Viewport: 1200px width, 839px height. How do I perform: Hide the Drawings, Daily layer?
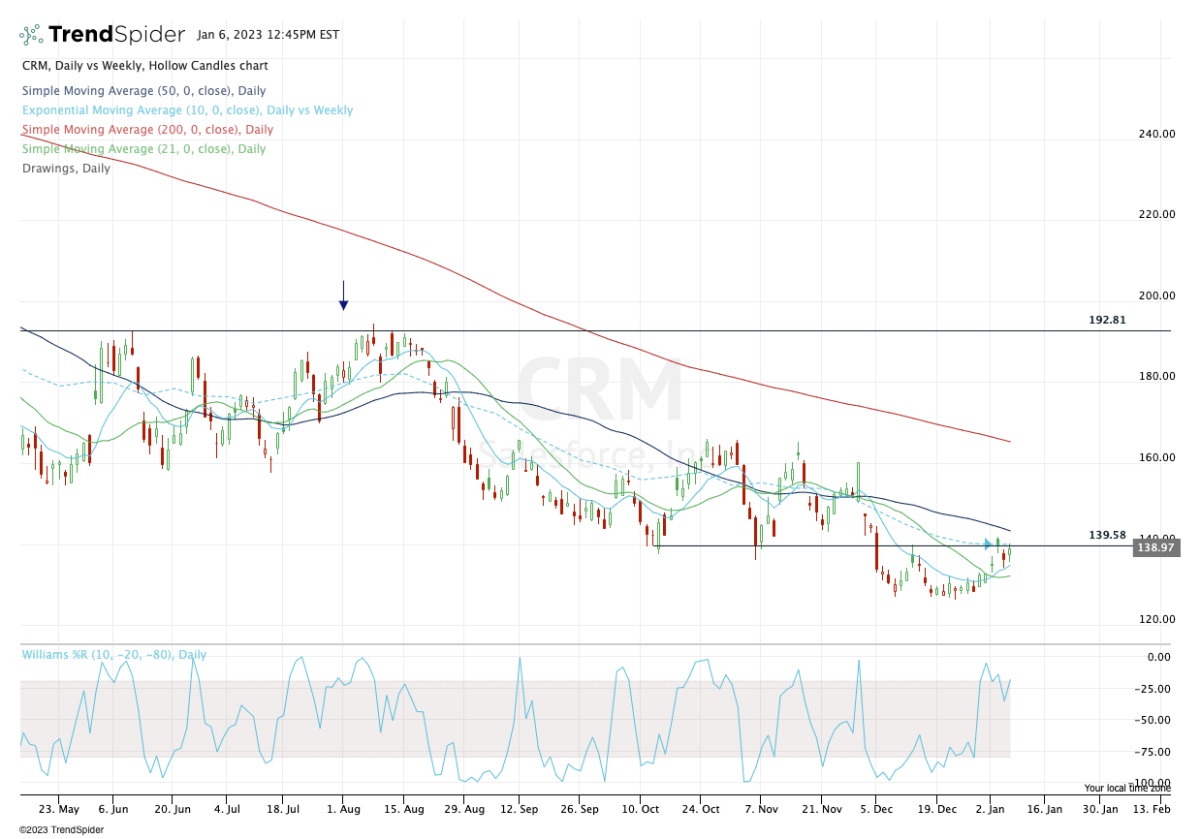click(66, 168)
